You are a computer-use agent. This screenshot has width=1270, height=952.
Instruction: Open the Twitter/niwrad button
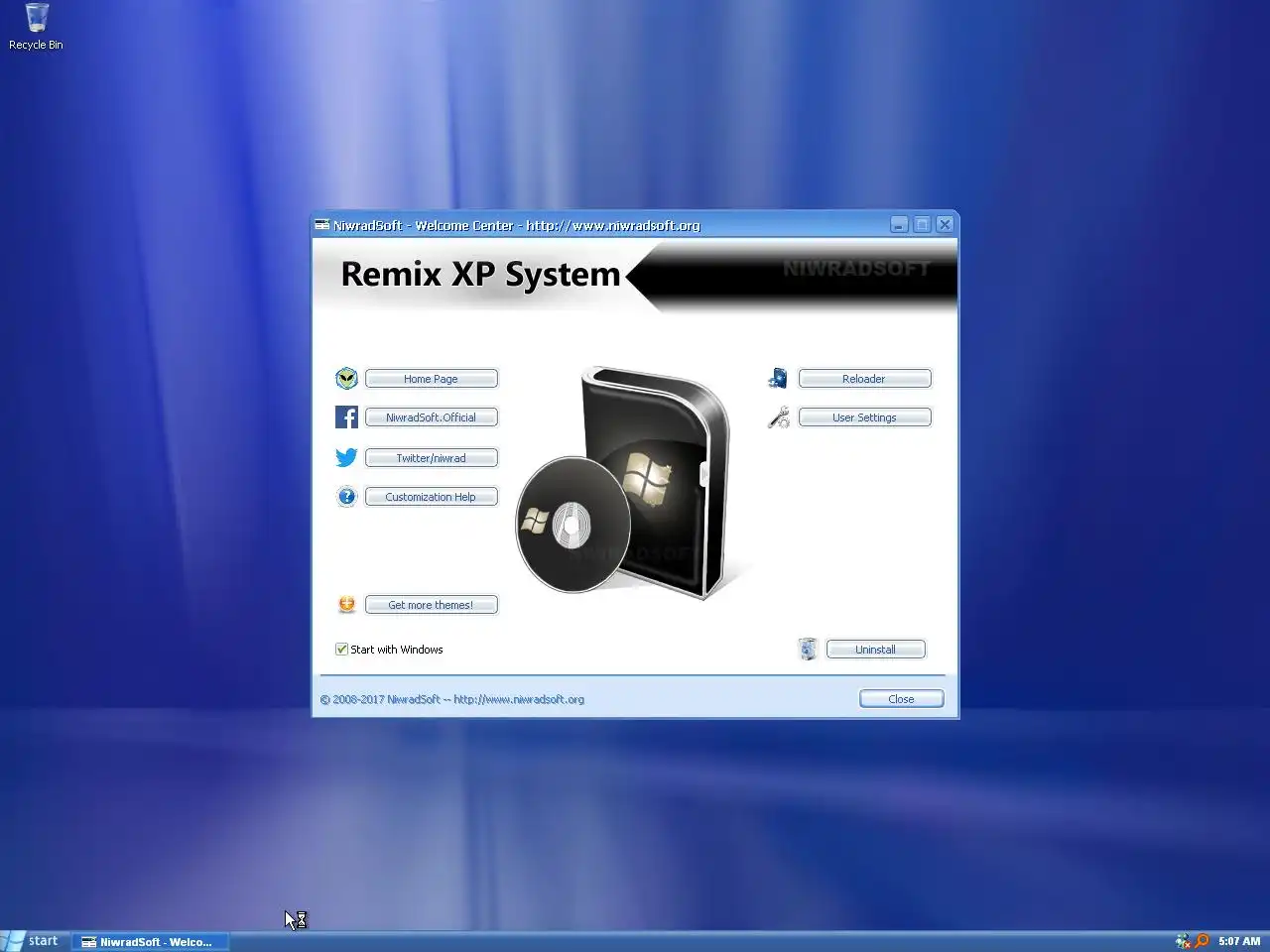tap(431, 458)
